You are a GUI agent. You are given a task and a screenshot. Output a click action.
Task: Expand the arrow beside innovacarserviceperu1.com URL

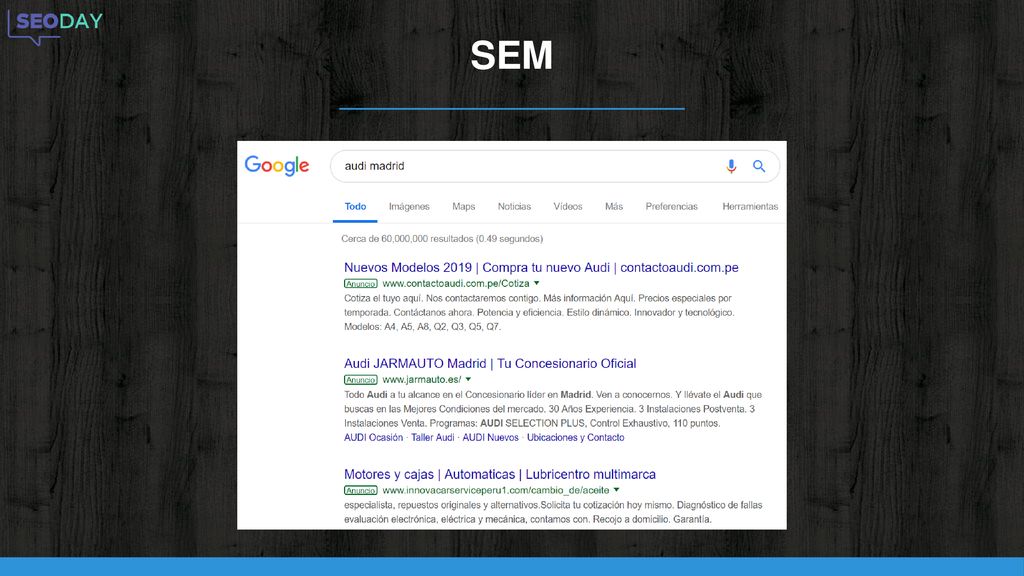616,490
